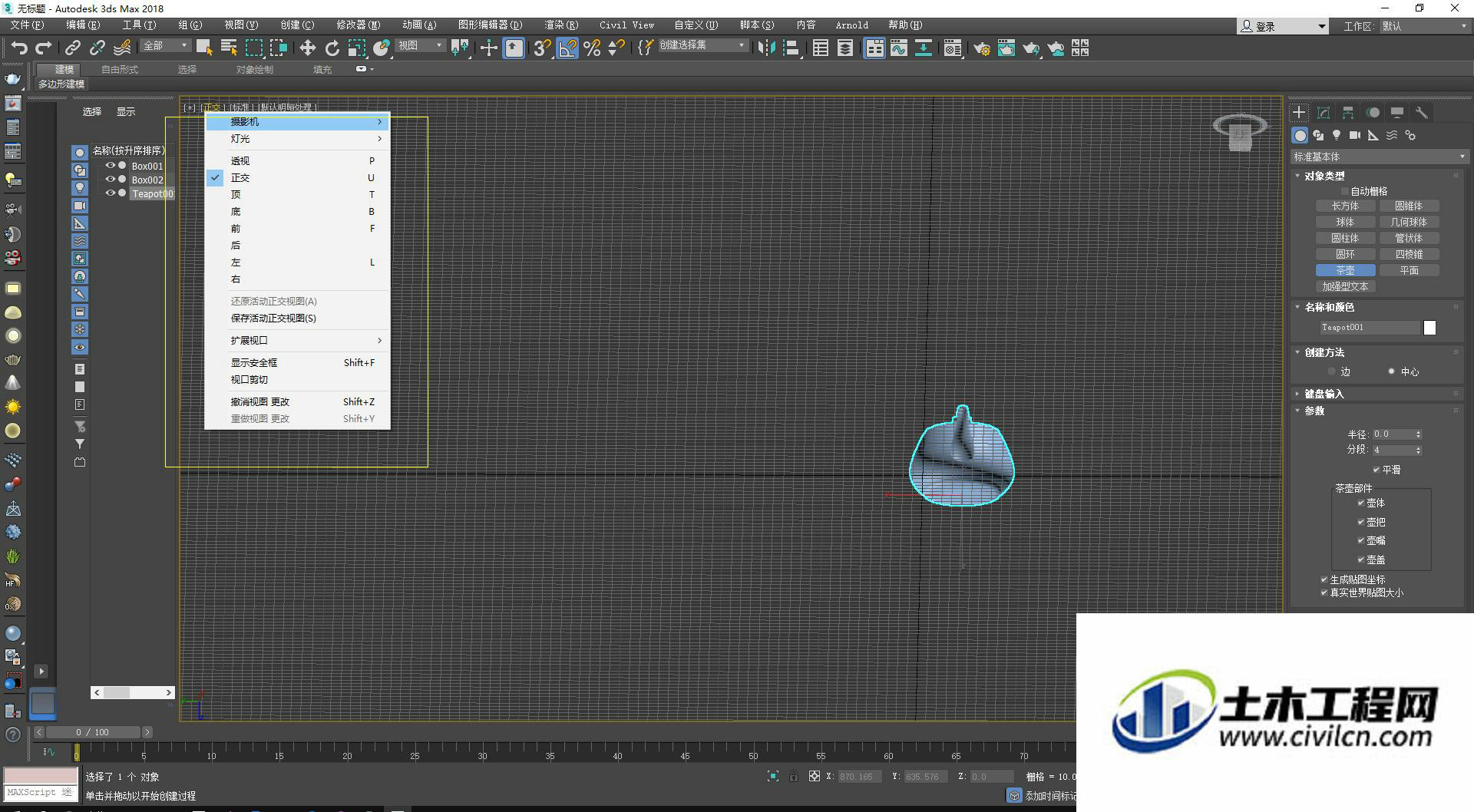Open the Render Setup icon
Viewport: 1474px width, 812px height.
(981, 48)
